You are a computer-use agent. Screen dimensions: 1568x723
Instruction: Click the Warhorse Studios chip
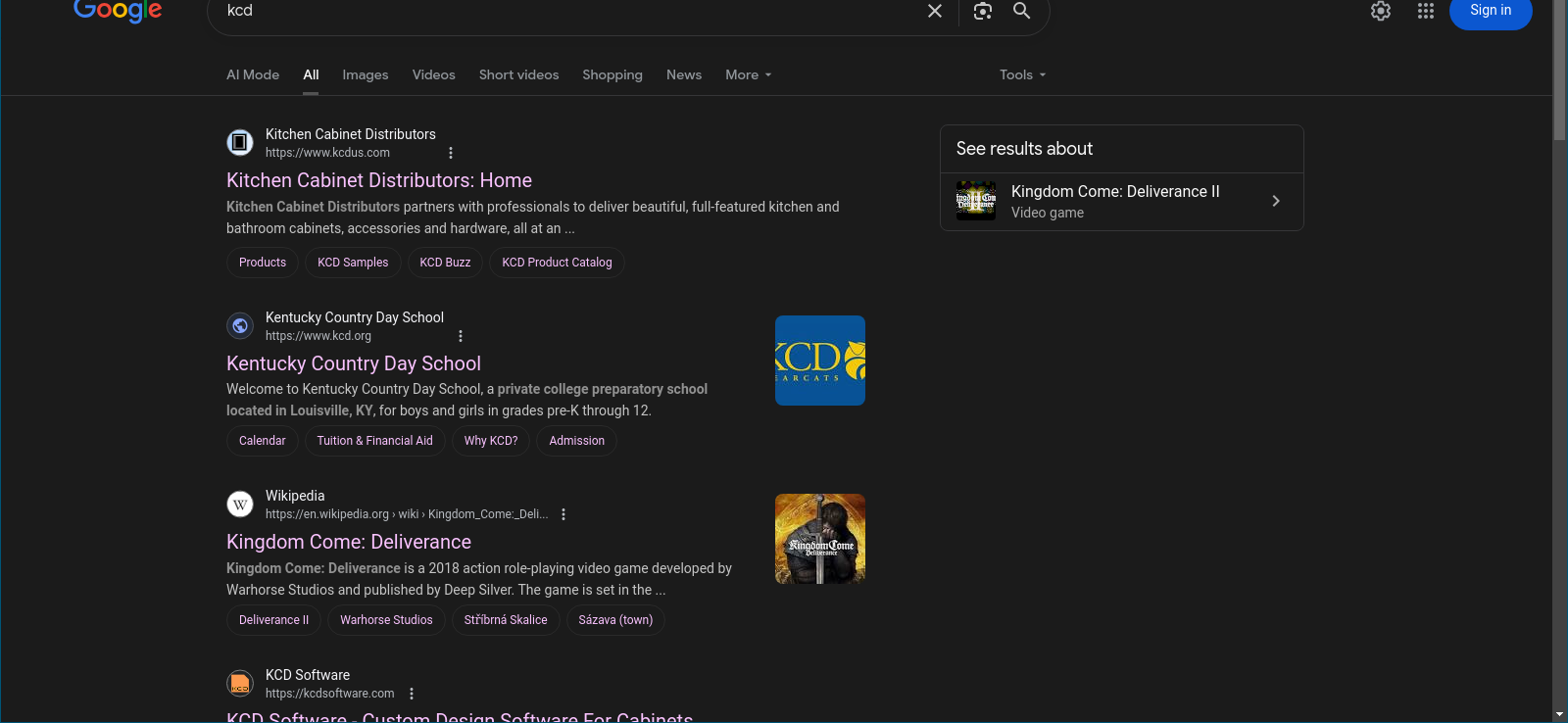click(x=386, y=620)
